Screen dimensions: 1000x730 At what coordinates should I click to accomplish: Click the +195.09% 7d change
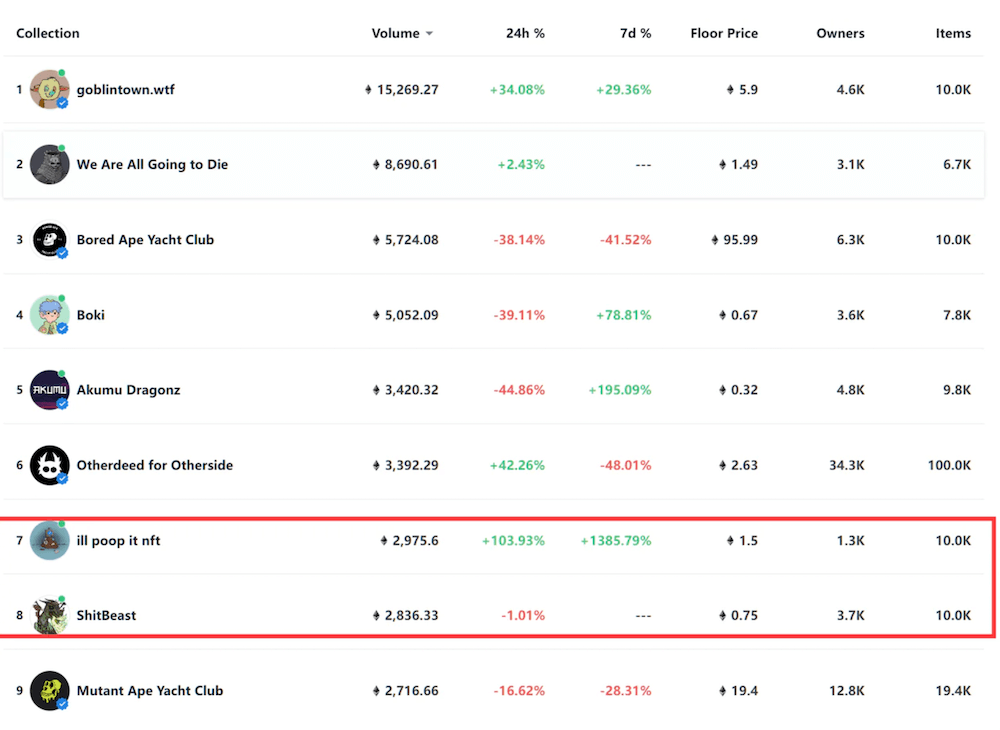click(x=620, y=390)
